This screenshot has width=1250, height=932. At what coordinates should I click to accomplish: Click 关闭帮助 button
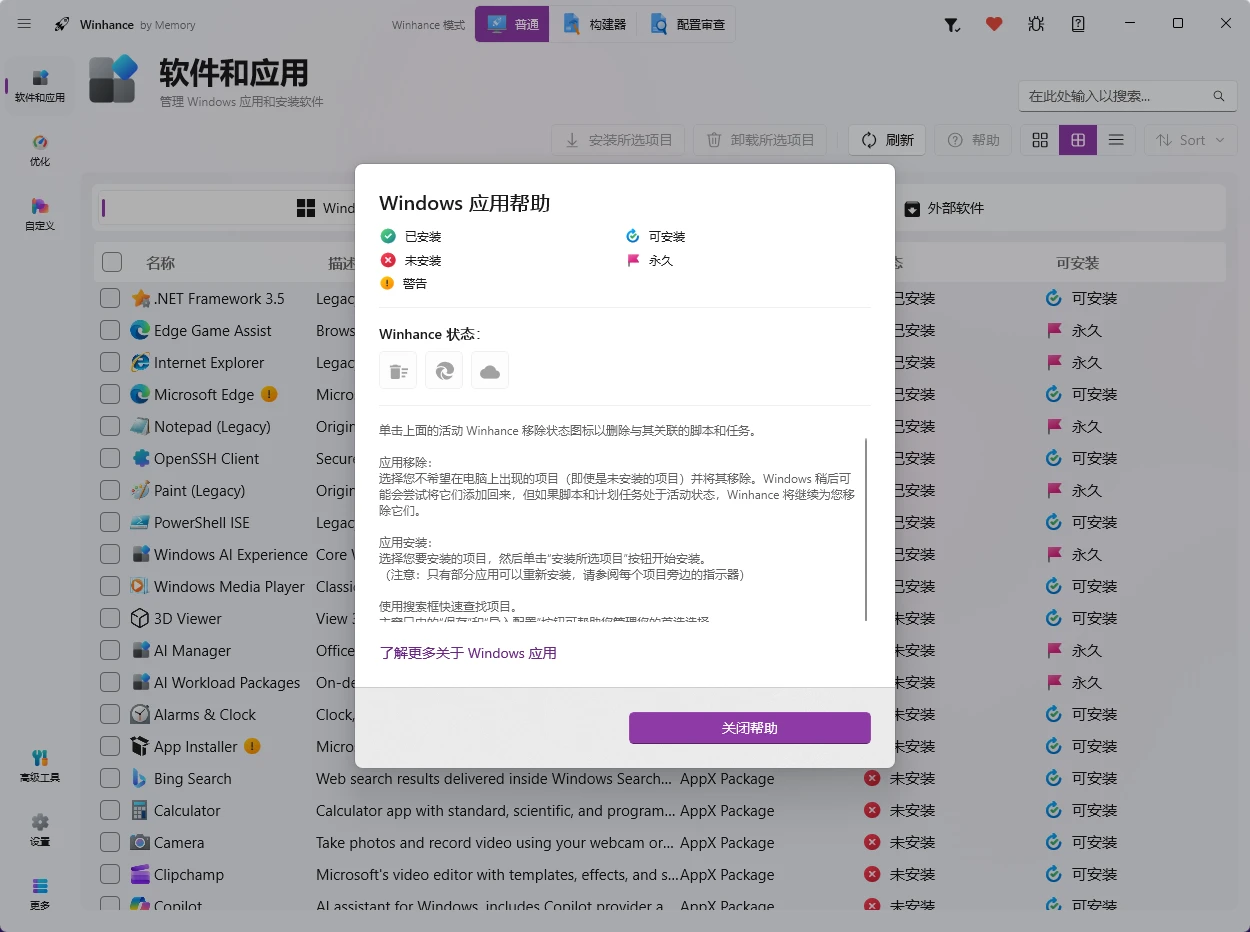pyautogui.click(x=750, y=728)
